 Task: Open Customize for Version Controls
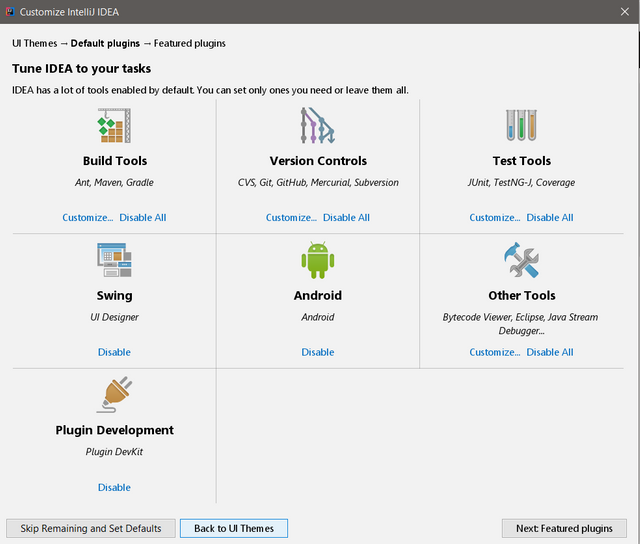(x=291, y=218)
